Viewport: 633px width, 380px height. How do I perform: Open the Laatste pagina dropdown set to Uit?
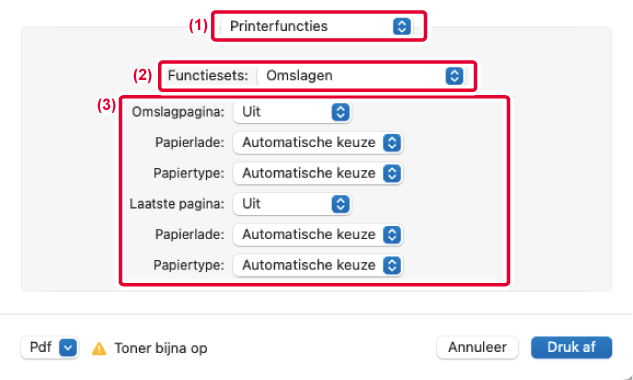(292, 204)
